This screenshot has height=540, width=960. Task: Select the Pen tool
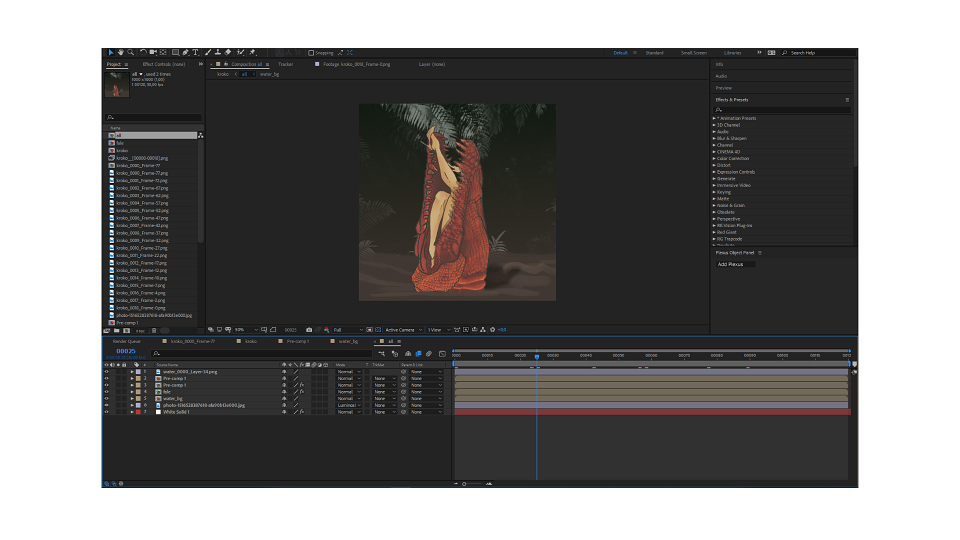click(186, 53)
